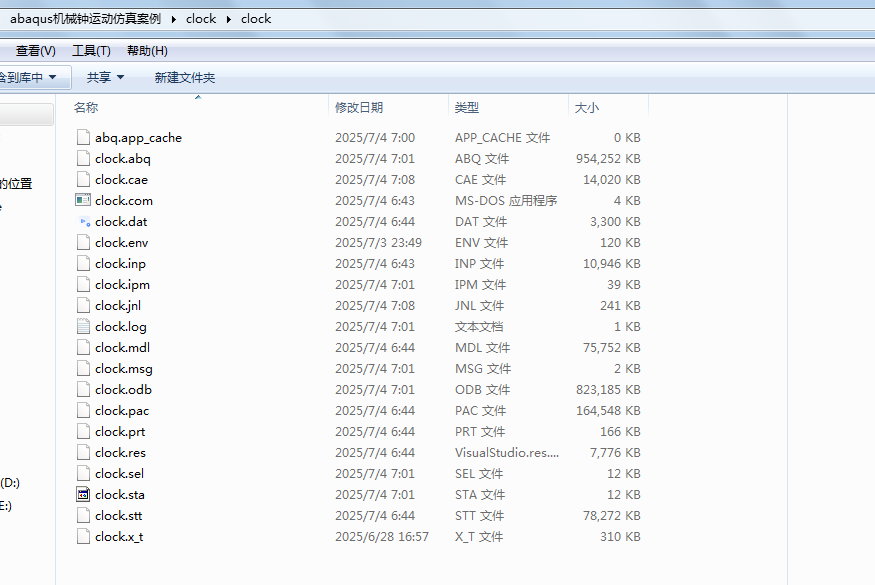
Task: Click the clock.env file icon
Action: (x=83, y=242)
